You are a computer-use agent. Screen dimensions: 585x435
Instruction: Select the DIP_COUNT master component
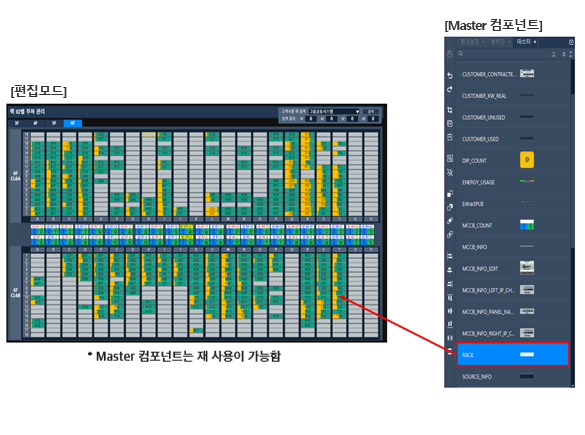coord(513,160)
